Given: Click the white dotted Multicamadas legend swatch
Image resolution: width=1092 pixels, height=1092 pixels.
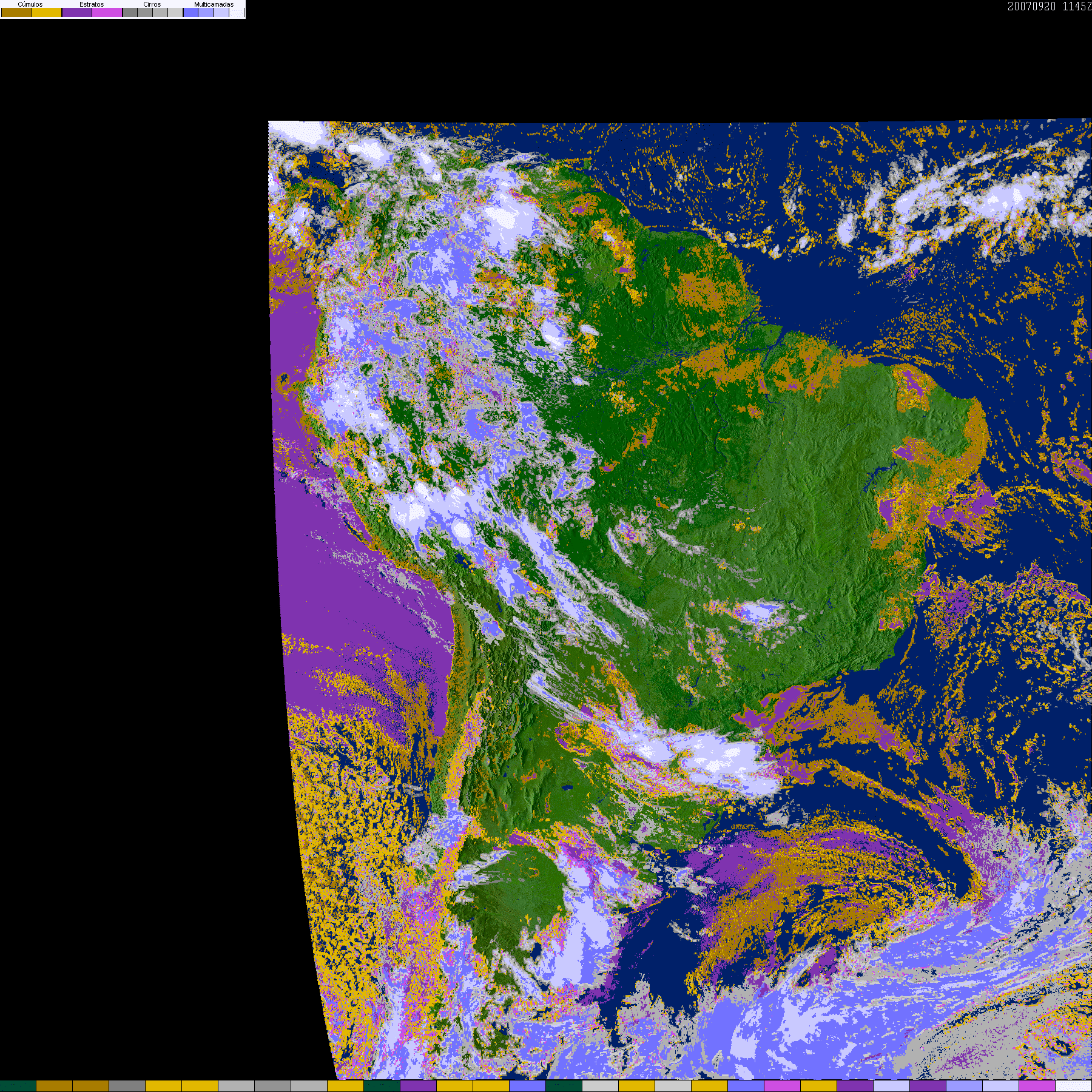Looking at the screenshot, I should coord(237,12).
